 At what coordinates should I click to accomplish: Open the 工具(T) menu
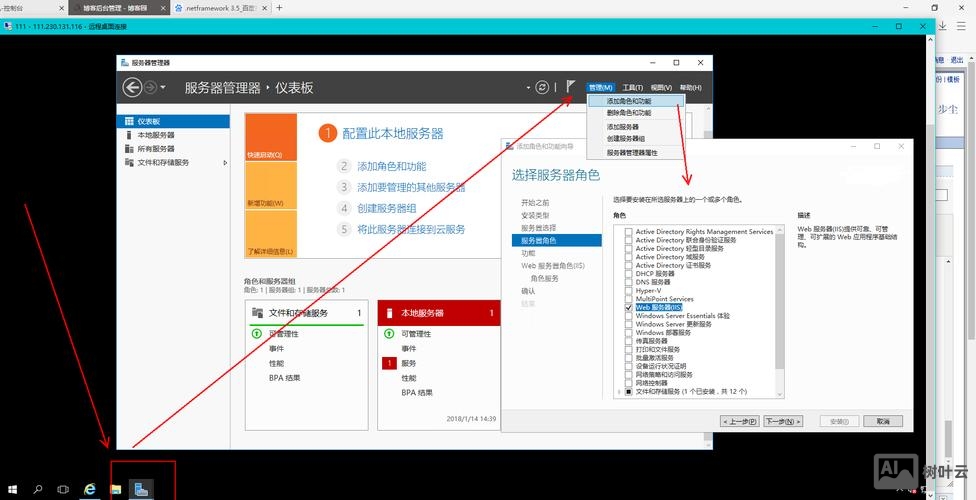click(633, 88)
